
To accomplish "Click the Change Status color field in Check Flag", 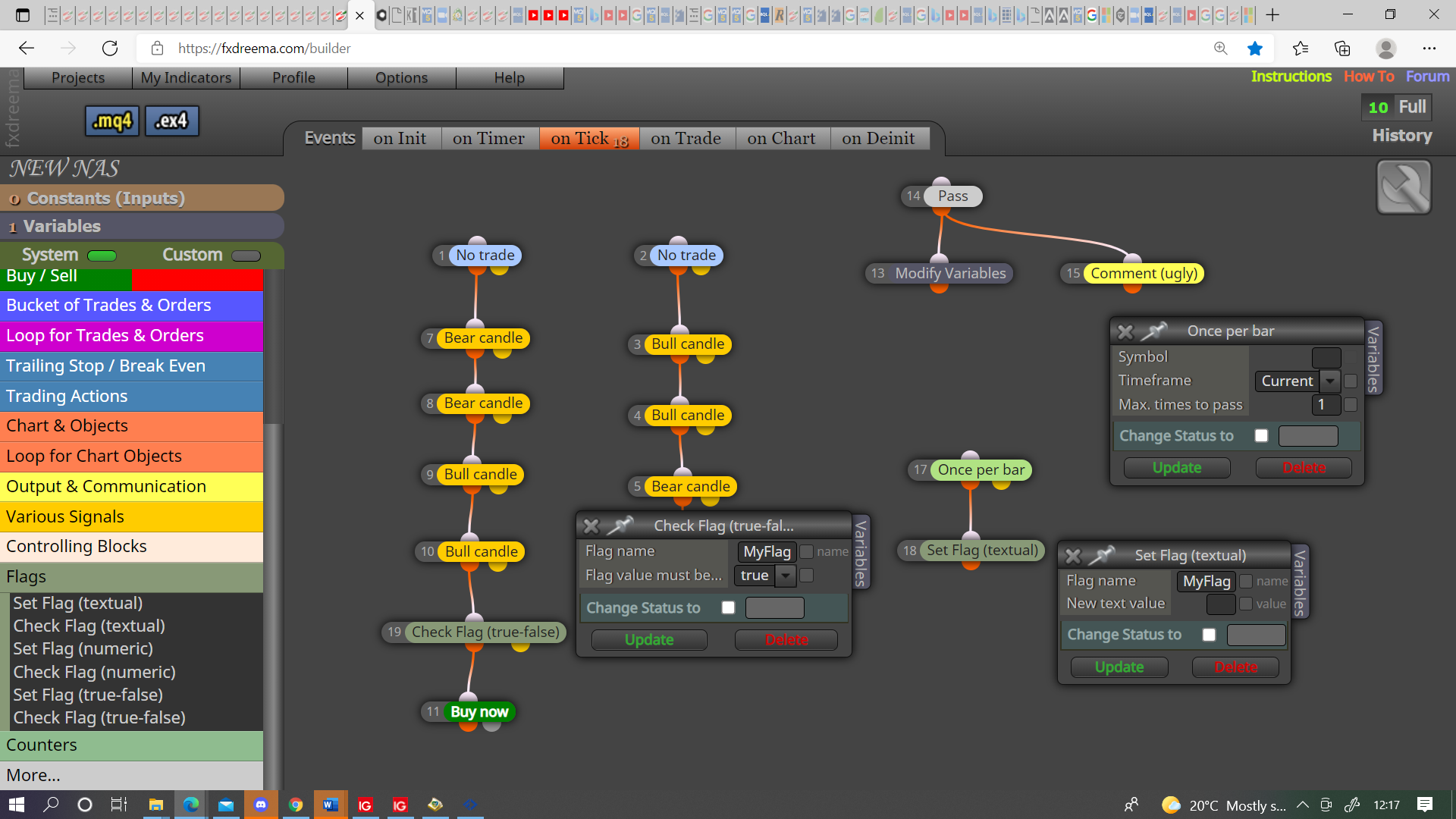I will 774,607.
